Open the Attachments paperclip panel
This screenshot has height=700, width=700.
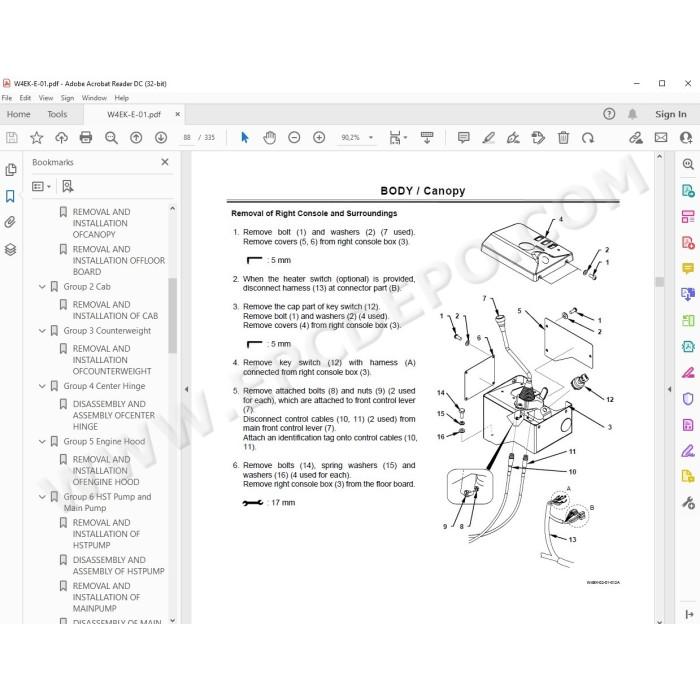[x=10, y=222]
